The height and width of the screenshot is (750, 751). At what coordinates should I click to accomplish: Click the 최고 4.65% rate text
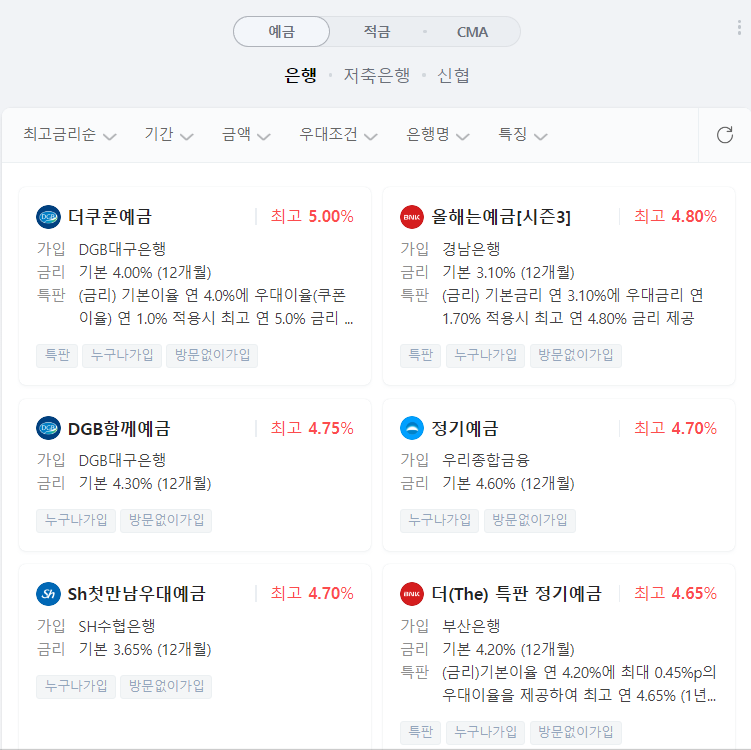tap(676, 593)
